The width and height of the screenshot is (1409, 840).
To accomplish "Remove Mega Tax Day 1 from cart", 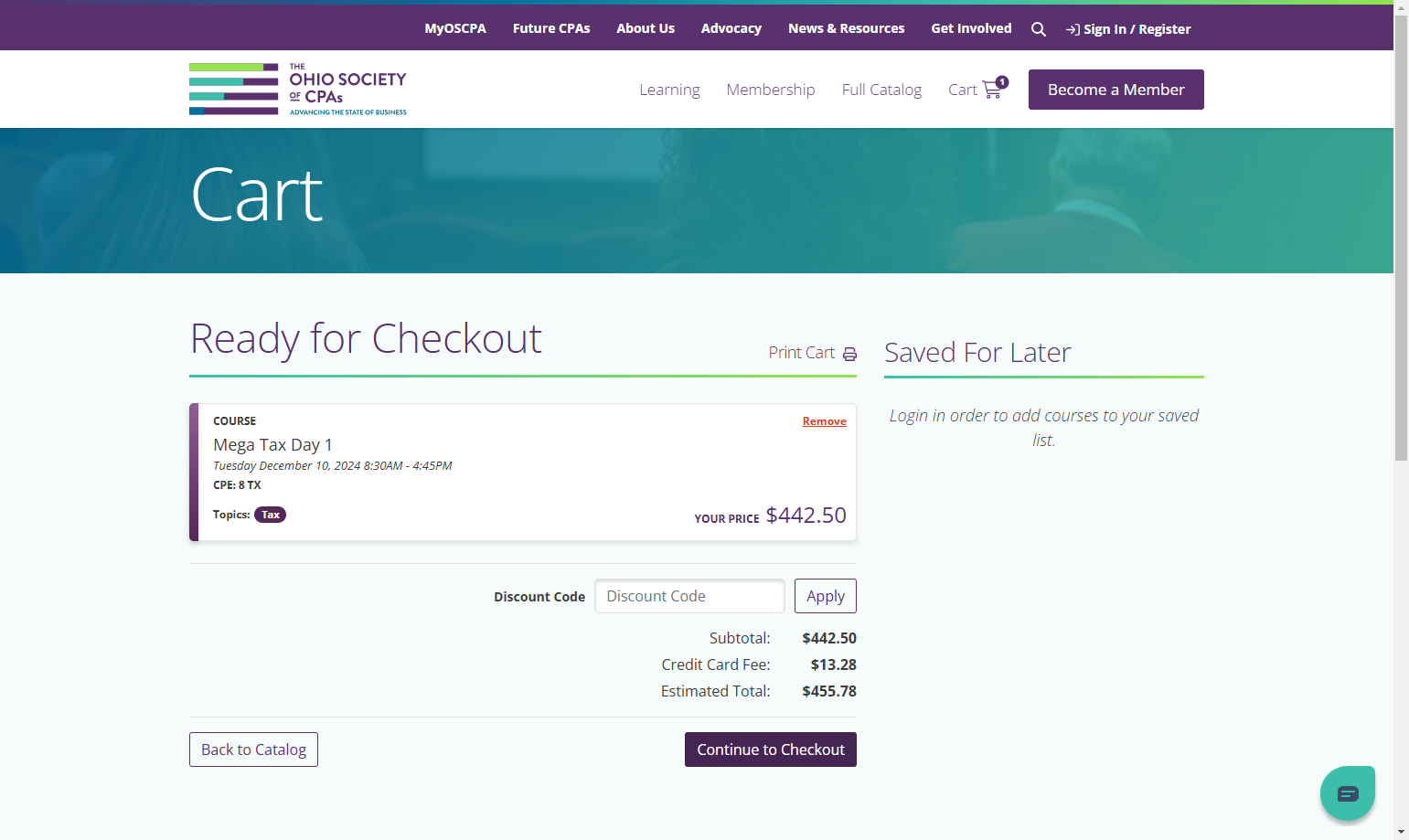I will (825, 421).
